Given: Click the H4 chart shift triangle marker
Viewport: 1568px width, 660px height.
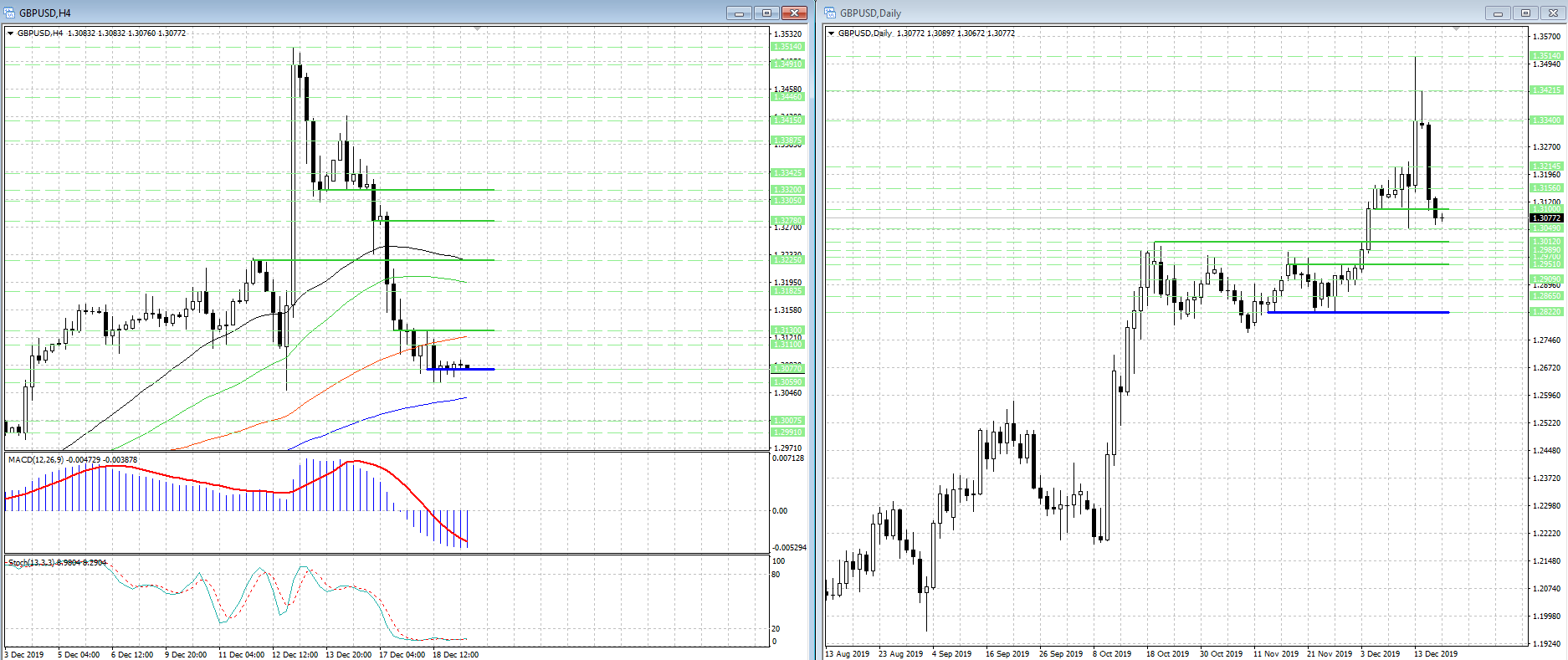Looking at the screenshot, I should click(477, 29).
